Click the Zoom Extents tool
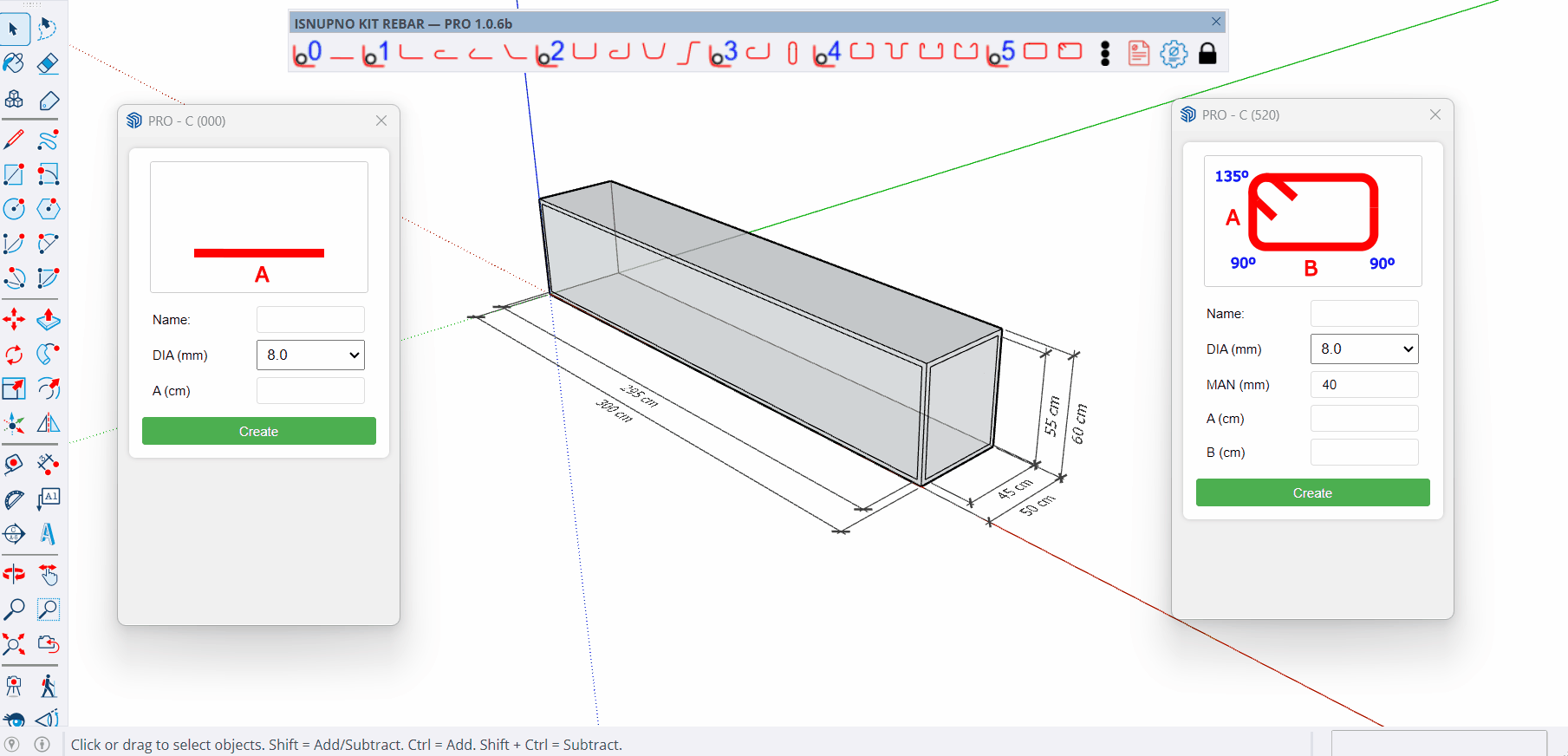 click(x=14, y=644)
